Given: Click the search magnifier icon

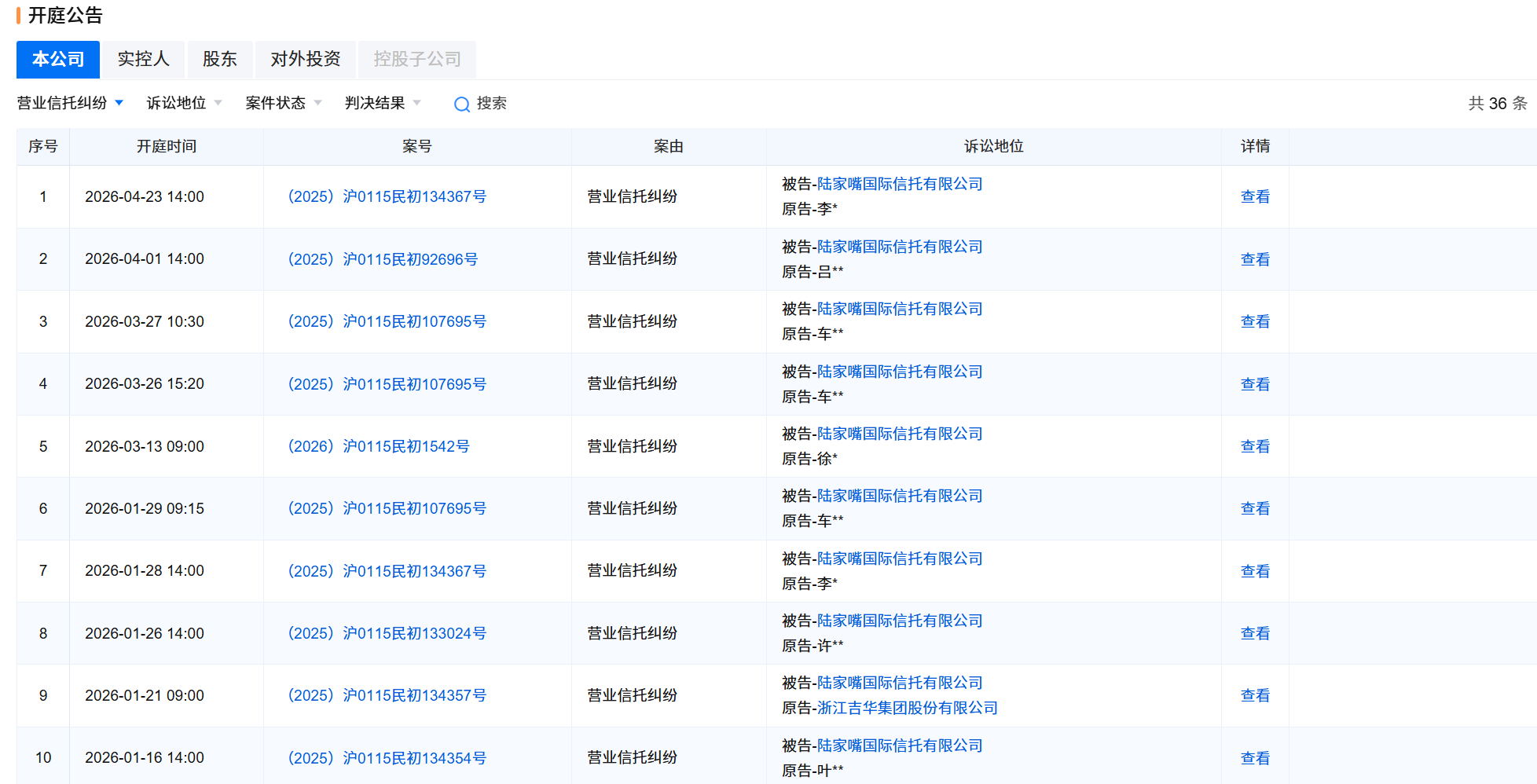Looking at the screenshot, I should click(462, 104).
